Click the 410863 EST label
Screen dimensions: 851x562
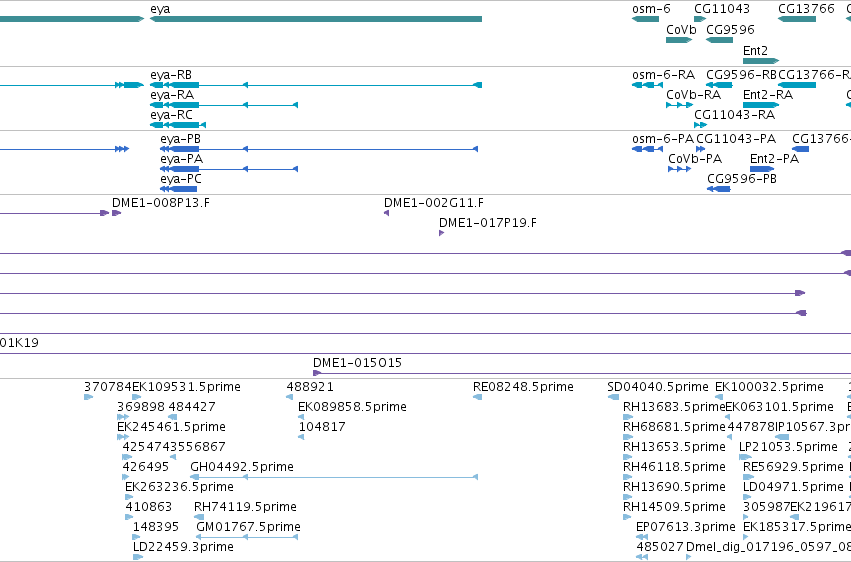tap(149, 507)
